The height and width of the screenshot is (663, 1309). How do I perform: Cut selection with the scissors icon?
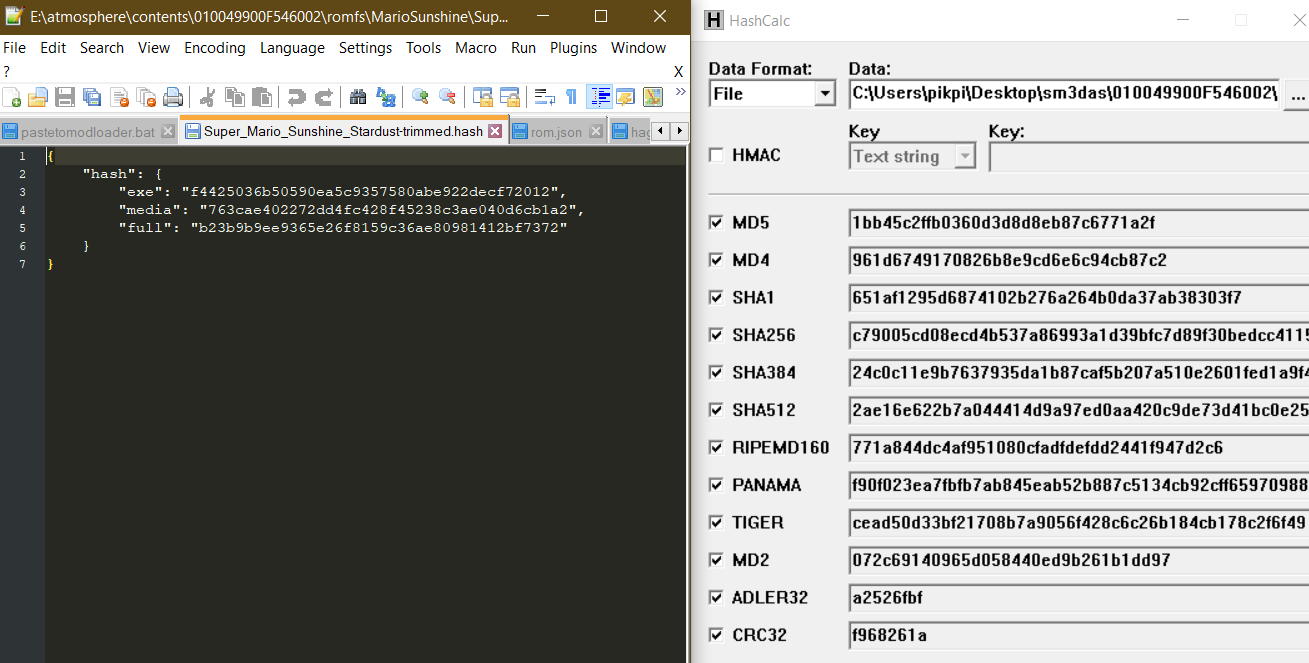208,97
